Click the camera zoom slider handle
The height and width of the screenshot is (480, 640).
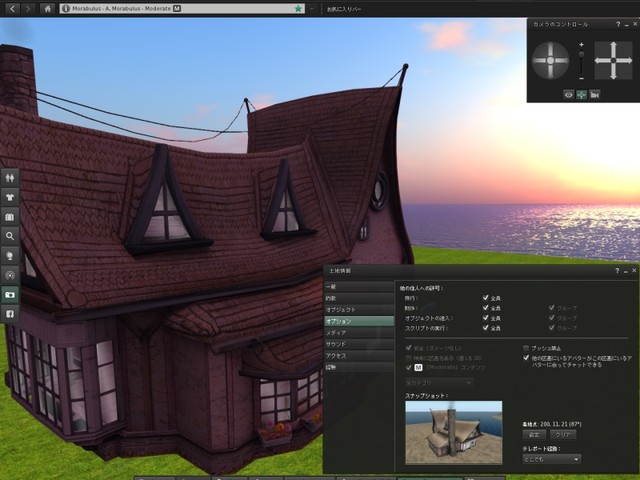pyautogui.click(x=581, y=54)
